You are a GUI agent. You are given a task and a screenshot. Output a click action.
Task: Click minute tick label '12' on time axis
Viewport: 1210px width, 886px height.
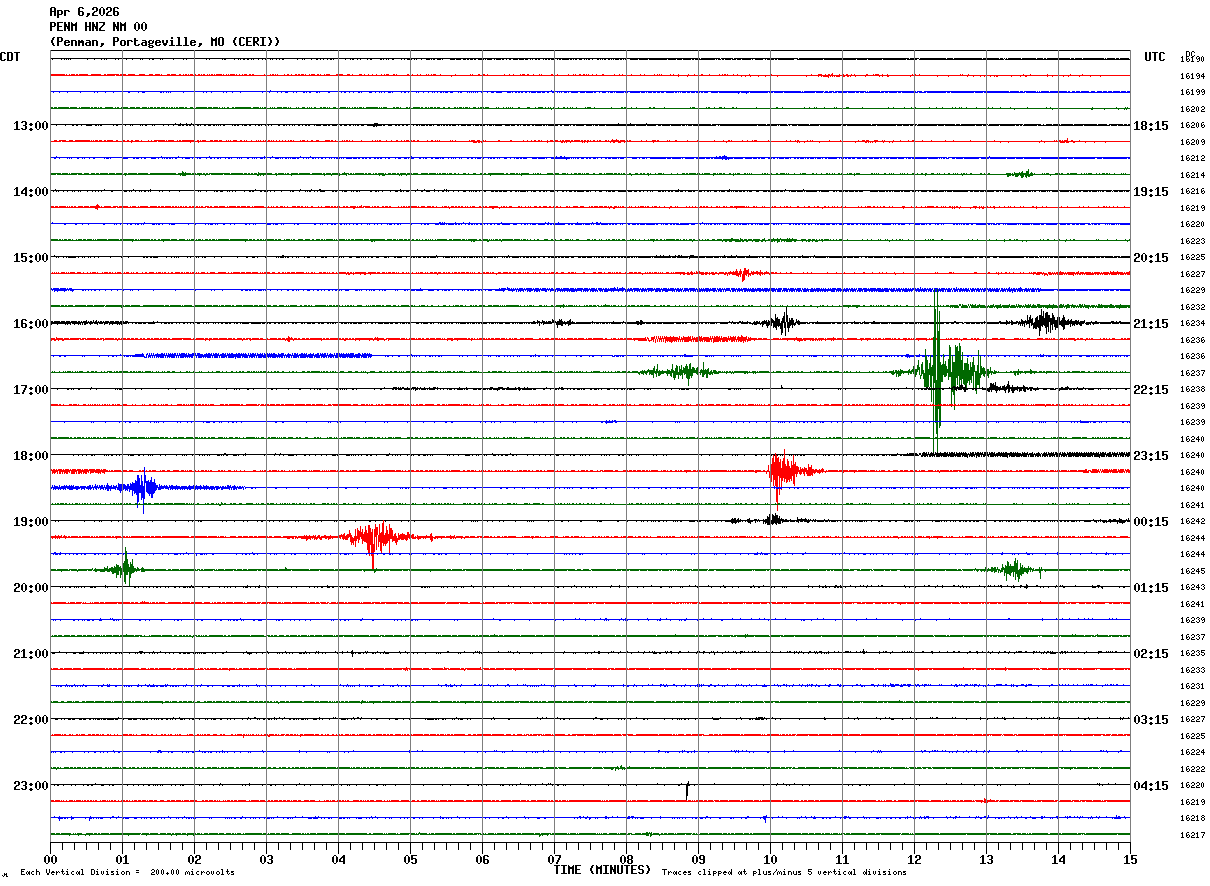(x=914, y=859)
